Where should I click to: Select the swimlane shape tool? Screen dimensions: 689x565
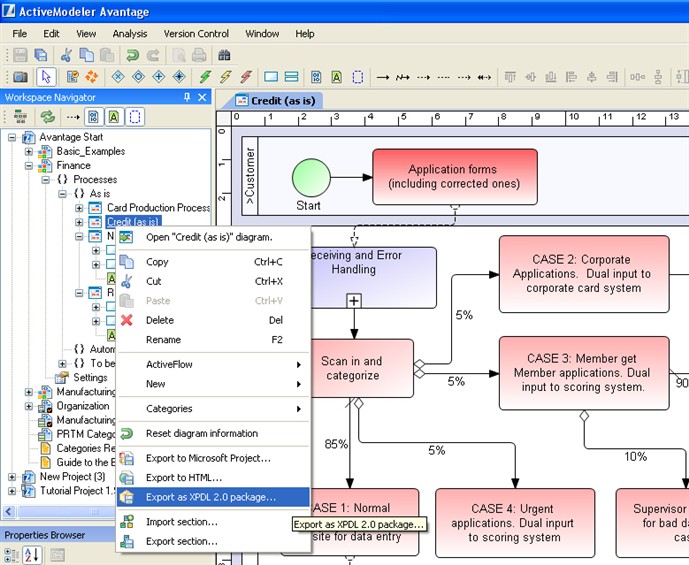[x=291, y=77]
